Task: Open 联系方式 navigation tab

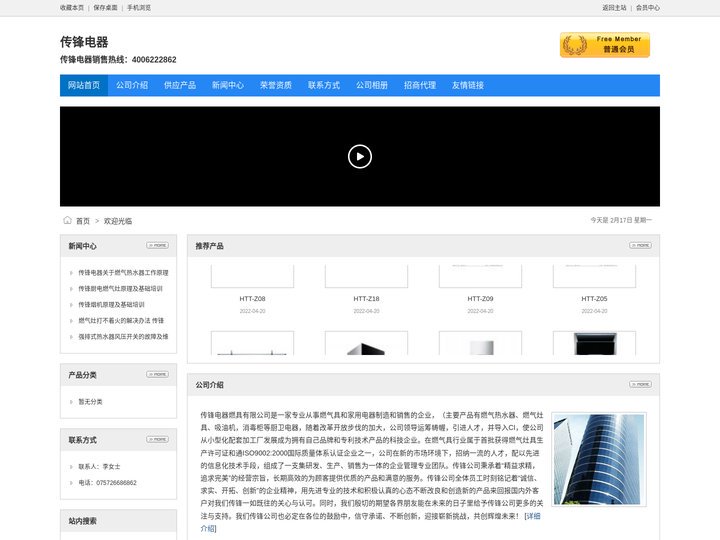Action: click(324, 85)
